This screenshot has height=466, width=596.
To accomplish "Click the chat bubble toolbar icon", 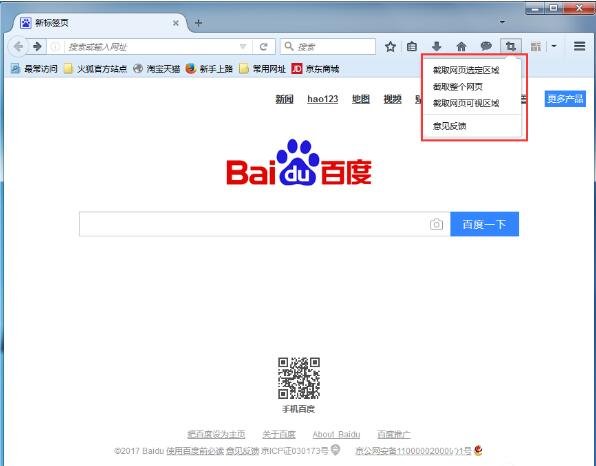I will click(486, 47).
